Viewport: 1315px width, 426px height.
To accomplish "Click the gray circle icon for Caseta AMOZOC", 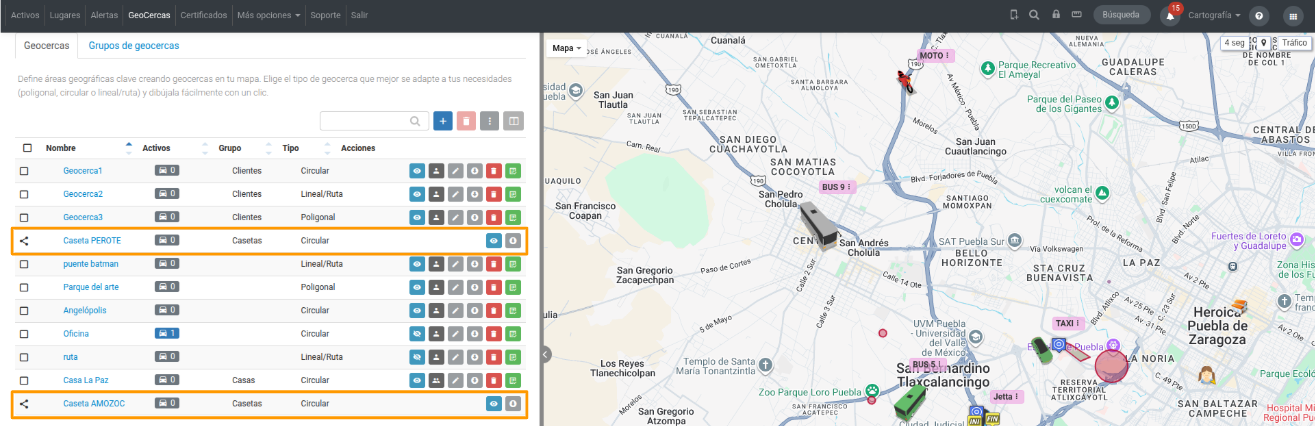I will pos(513,404).
